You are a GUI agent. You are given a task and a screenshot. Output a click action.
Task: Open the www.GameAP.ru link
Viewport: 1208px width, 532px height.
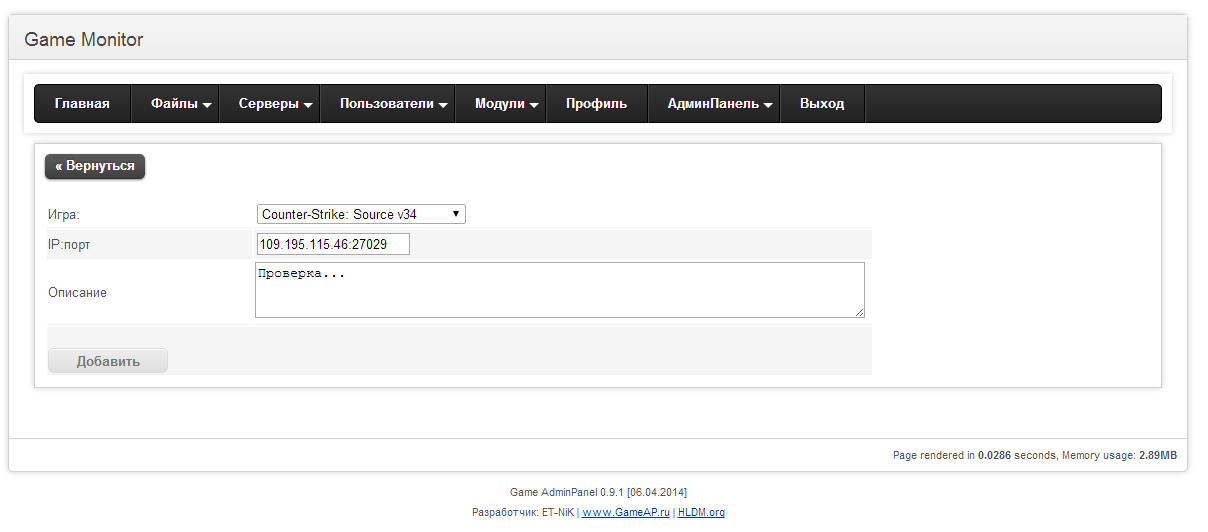click(x=625, y=512)
